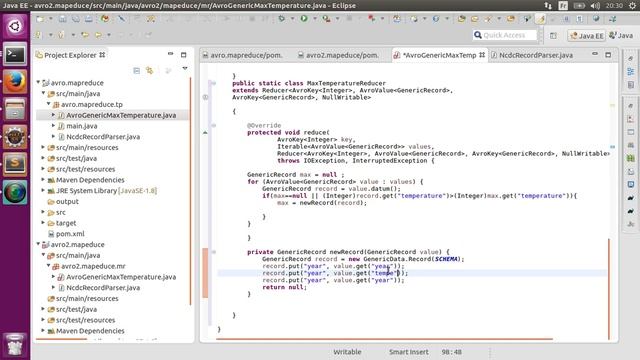Select pom.xml in avro.mapreduce project
The height and width of the screenshot is (360, 640).
point(70,233)
